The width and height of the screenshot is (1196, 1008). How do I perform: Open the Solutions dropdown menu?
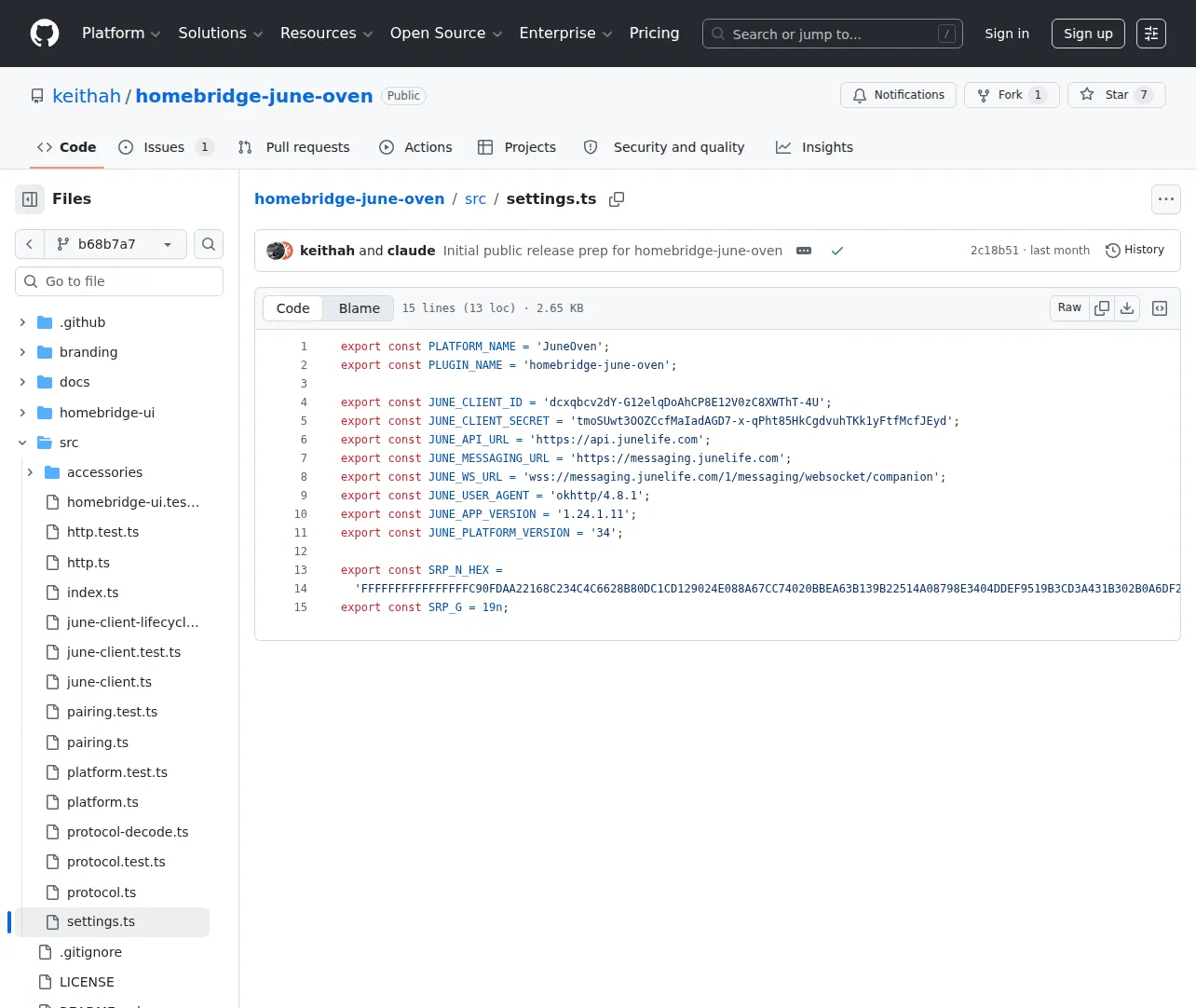[221, 34]
